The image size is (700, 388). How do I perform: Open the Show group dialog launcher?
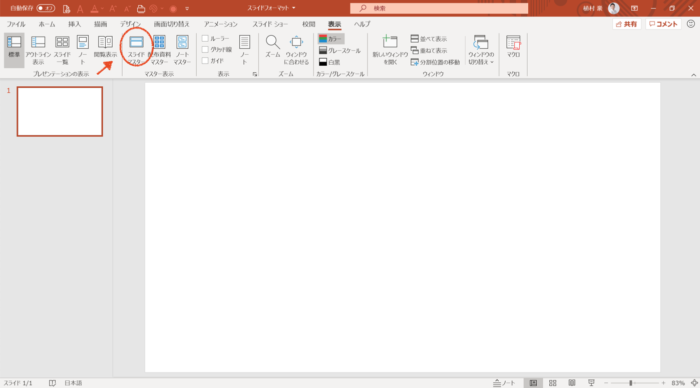[x=254, y=74]
